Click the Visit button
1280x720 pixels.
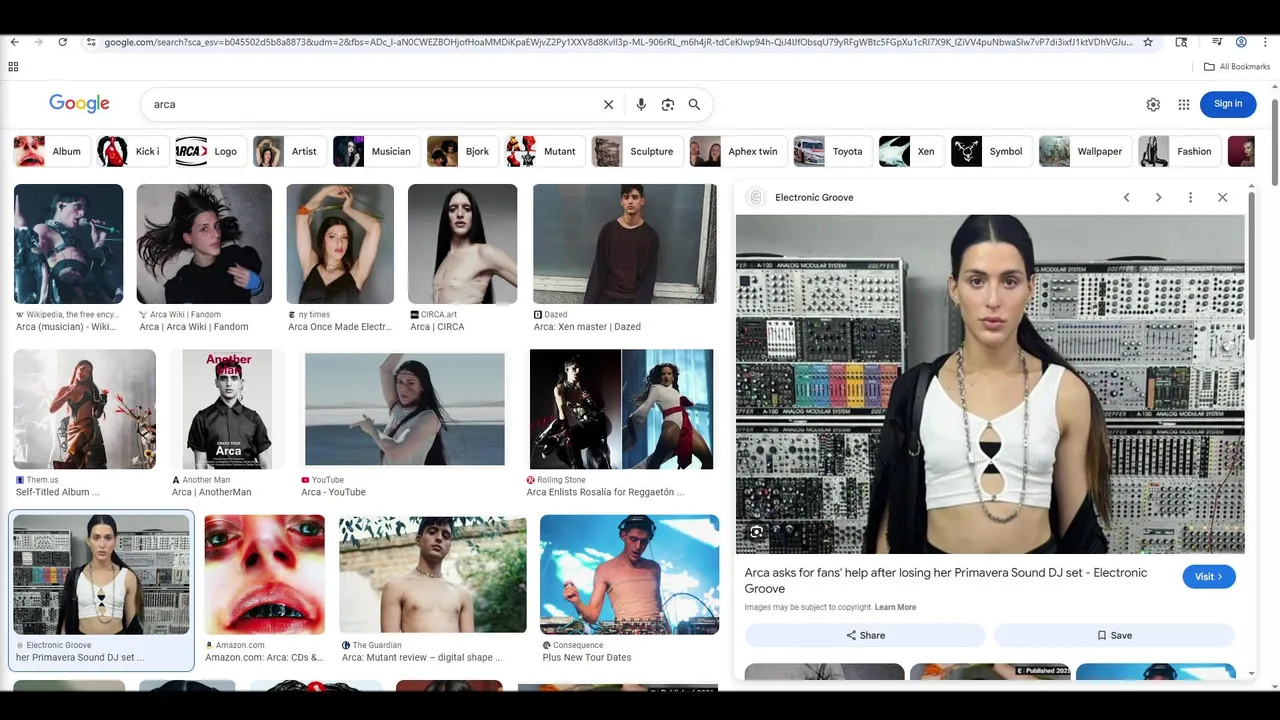tap(1209, 577)
